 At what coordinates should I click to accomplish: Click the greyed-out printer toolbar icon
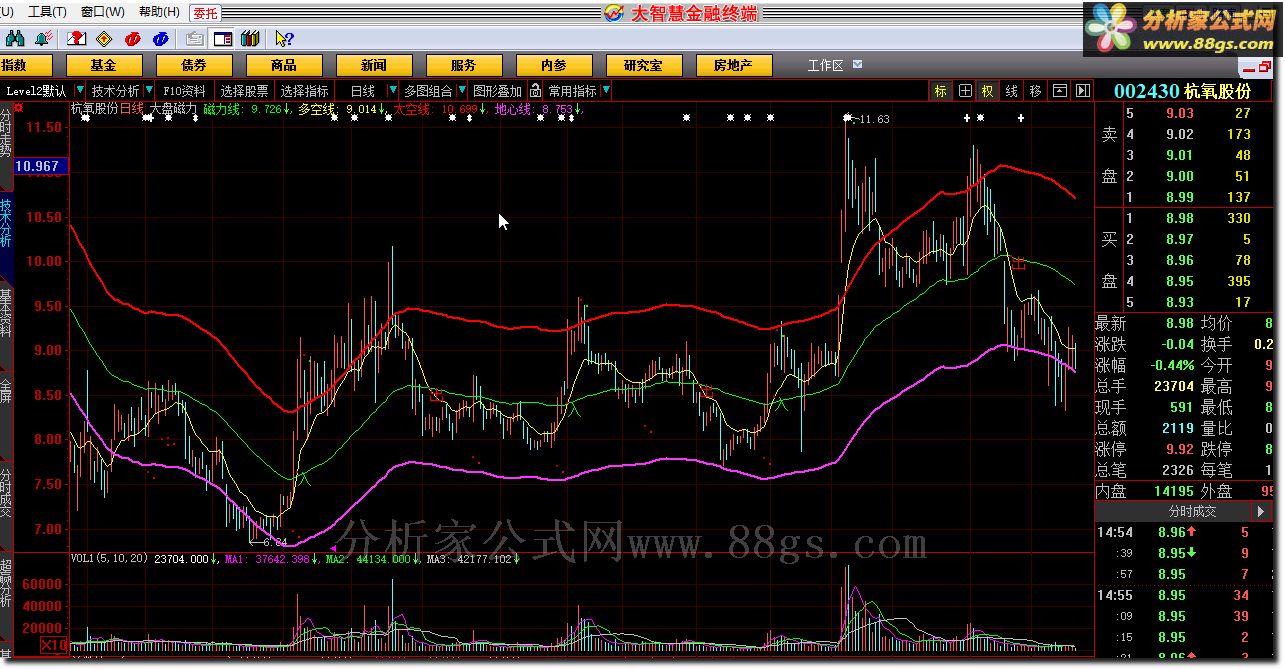(x=195, y=39)
